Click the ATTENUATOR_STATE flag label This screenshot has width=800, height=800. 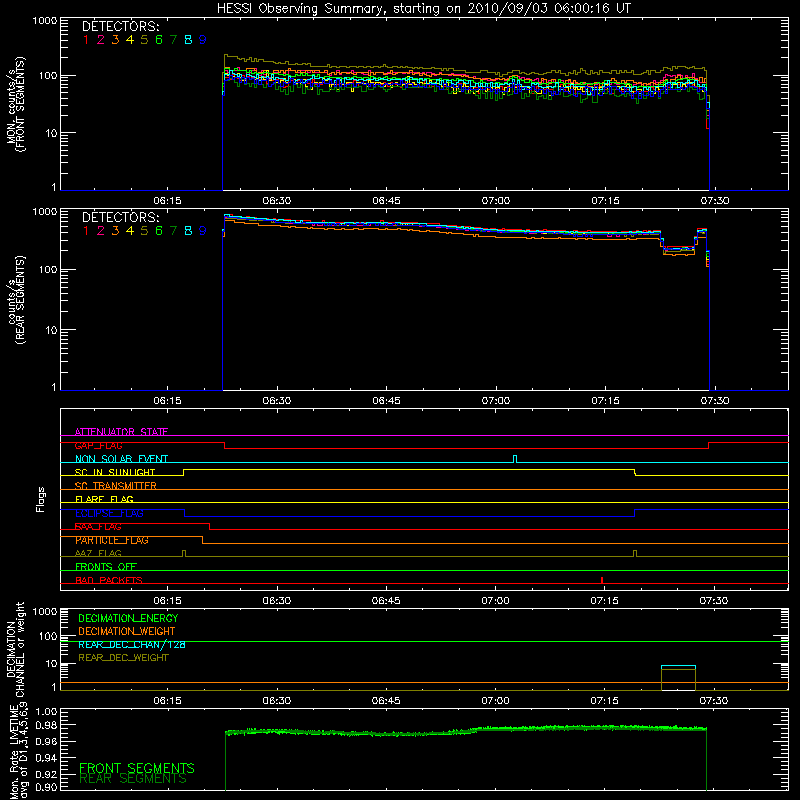click(x=121, y=432)
